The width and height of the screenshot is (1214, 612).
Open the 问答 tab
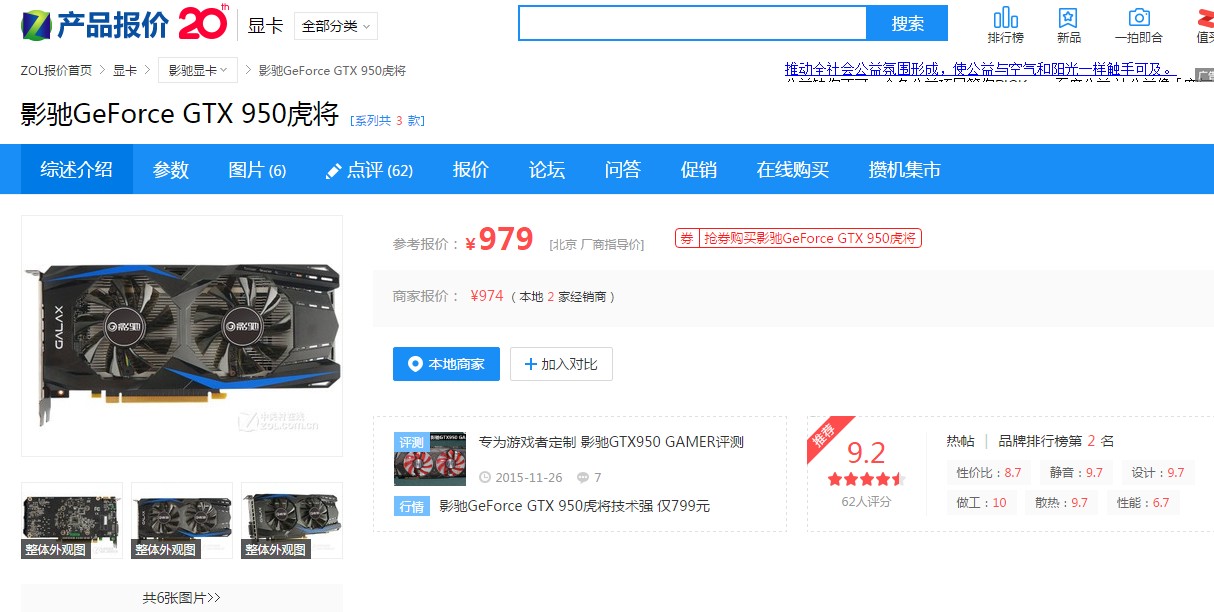point(623,170)
